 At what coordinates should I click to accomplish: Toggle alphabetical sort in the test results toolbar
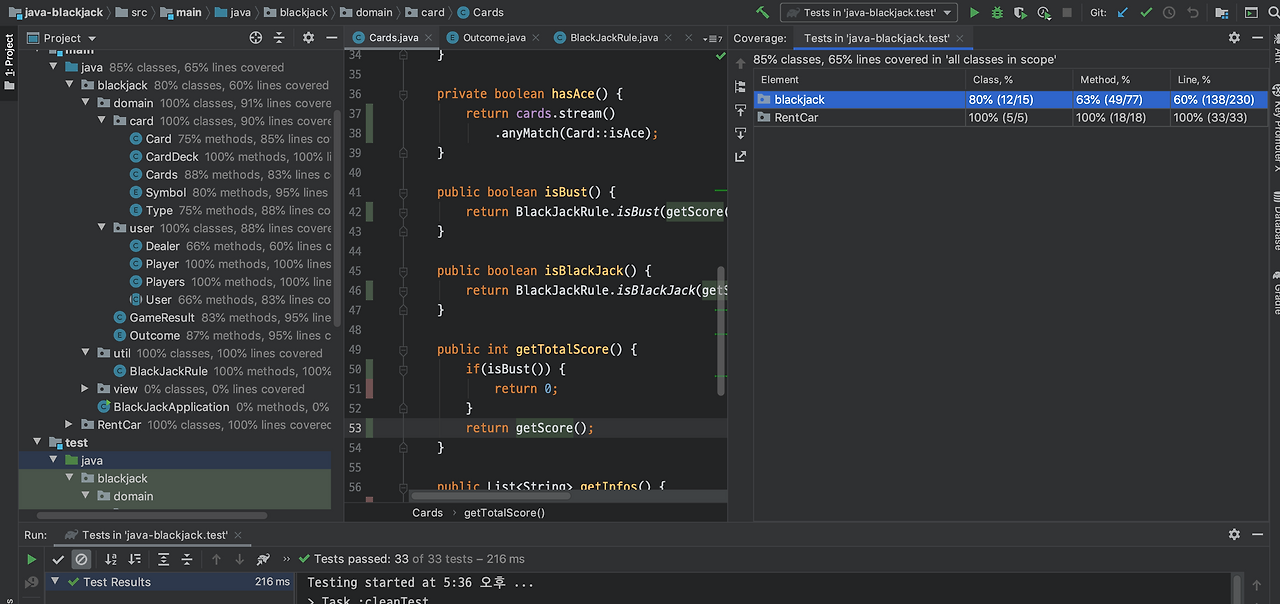111,559
